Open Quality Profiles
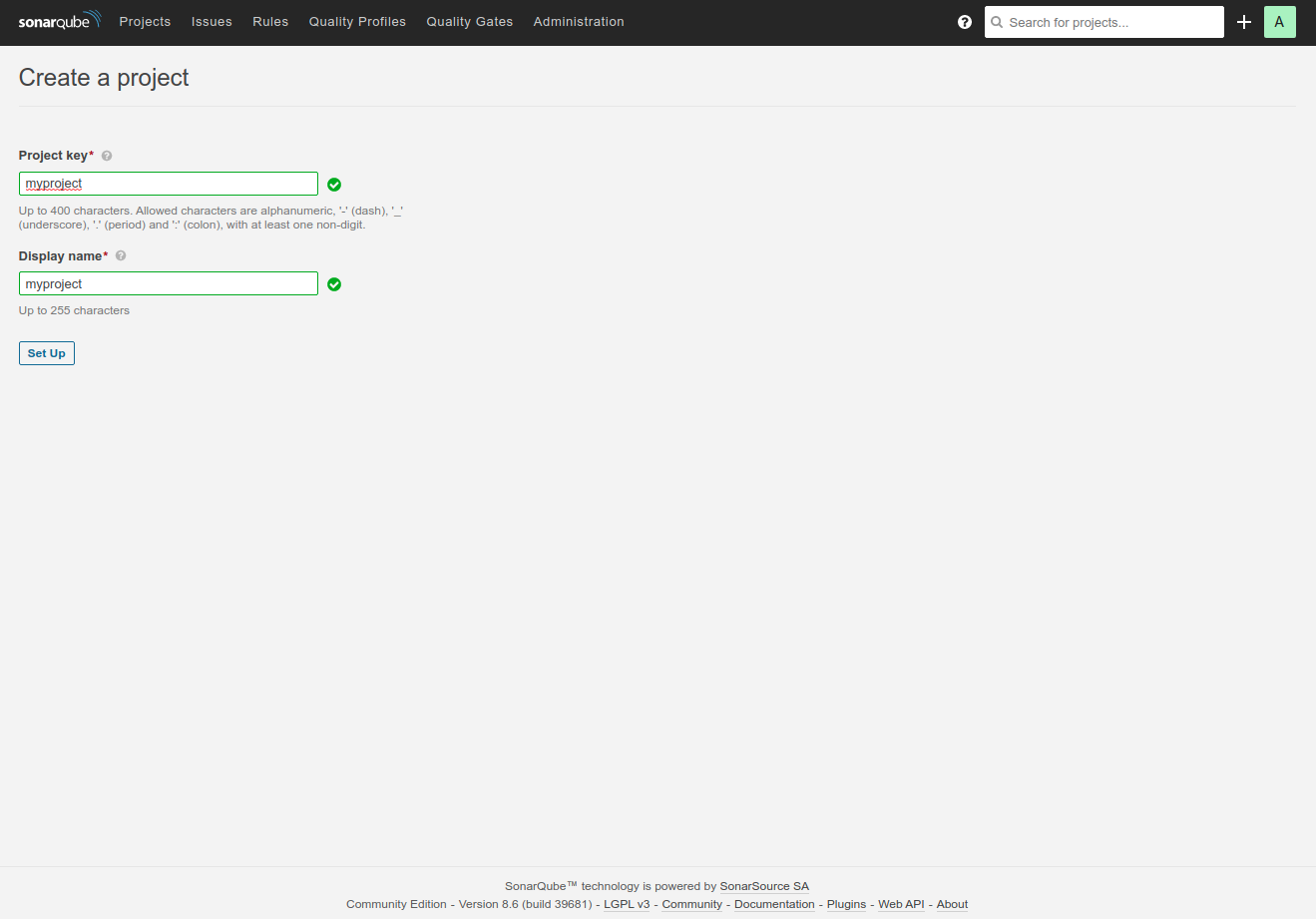 (357, 21)
